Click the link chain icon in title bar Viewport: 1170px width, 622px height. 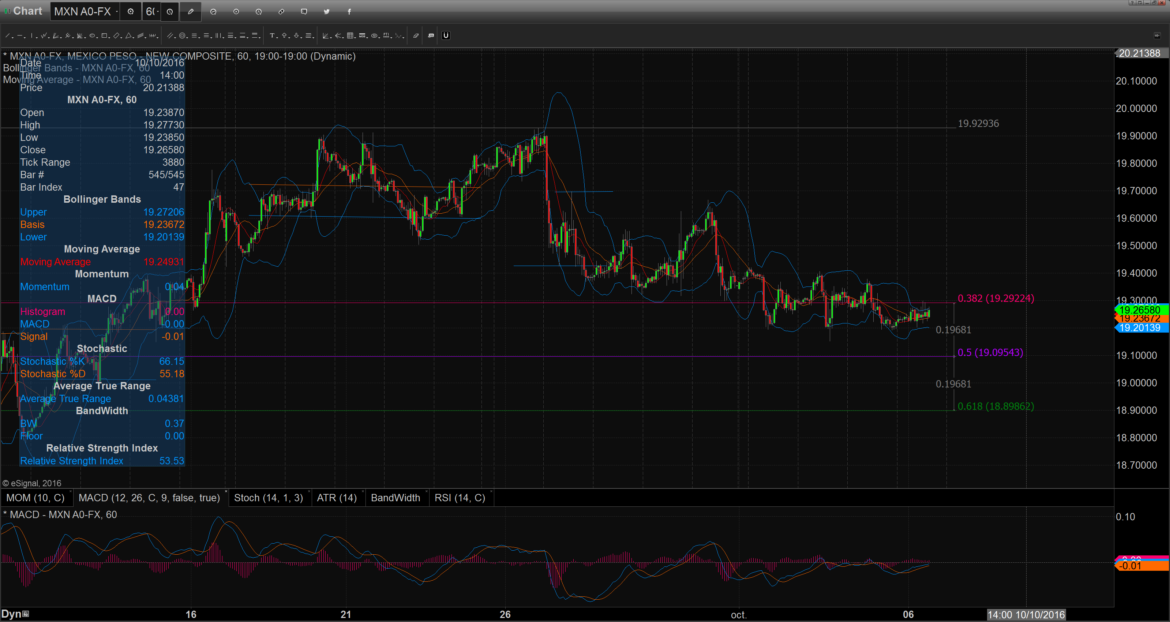tap(281, 12)
